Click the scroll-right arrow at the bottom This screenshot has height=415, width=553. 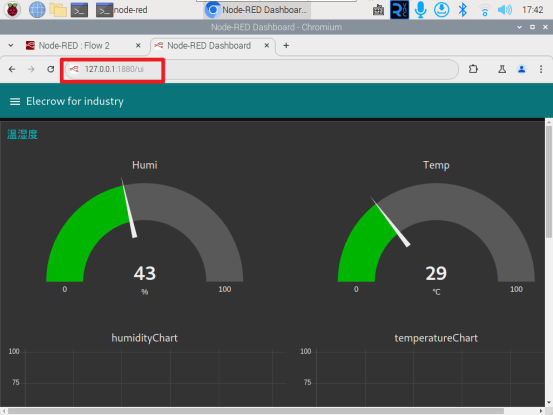[541, 411]
